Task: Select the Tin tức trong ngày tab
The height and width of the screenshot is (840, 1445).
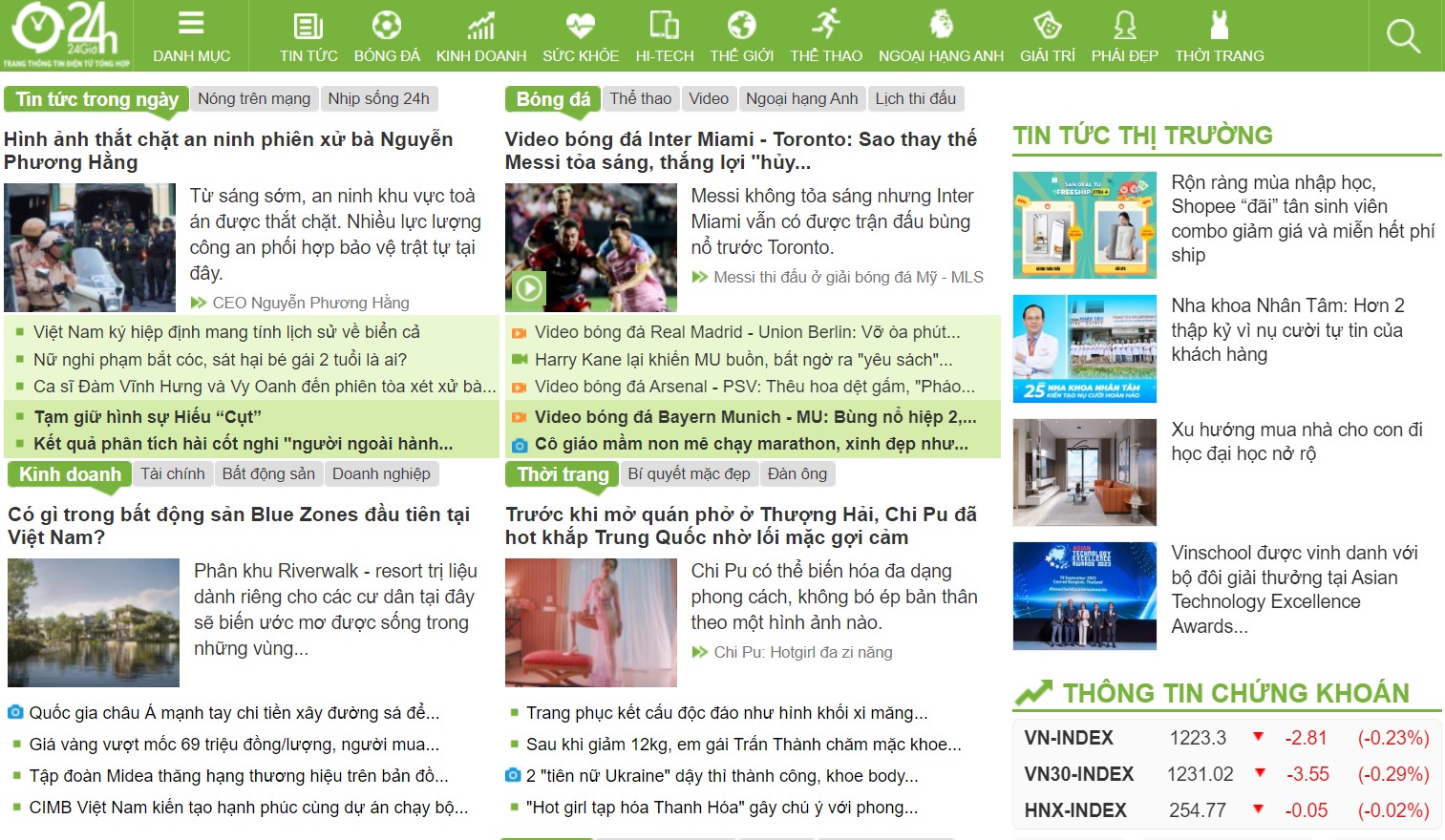Action: pyautogui.click(x=97, y=99)
